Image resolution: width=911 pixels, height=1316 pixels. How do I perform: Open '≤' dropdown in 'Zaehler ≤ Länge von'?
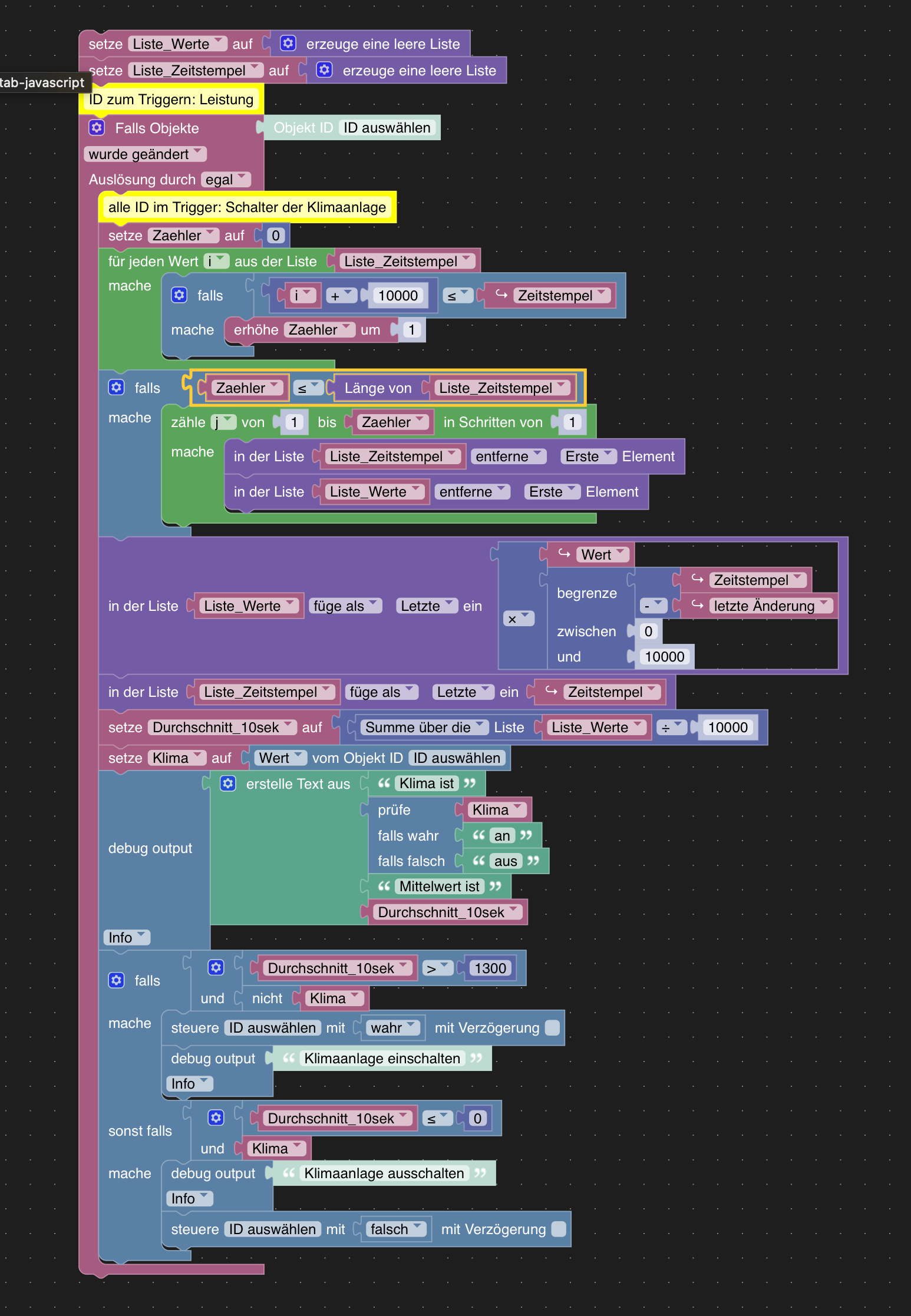coord(308,388)
